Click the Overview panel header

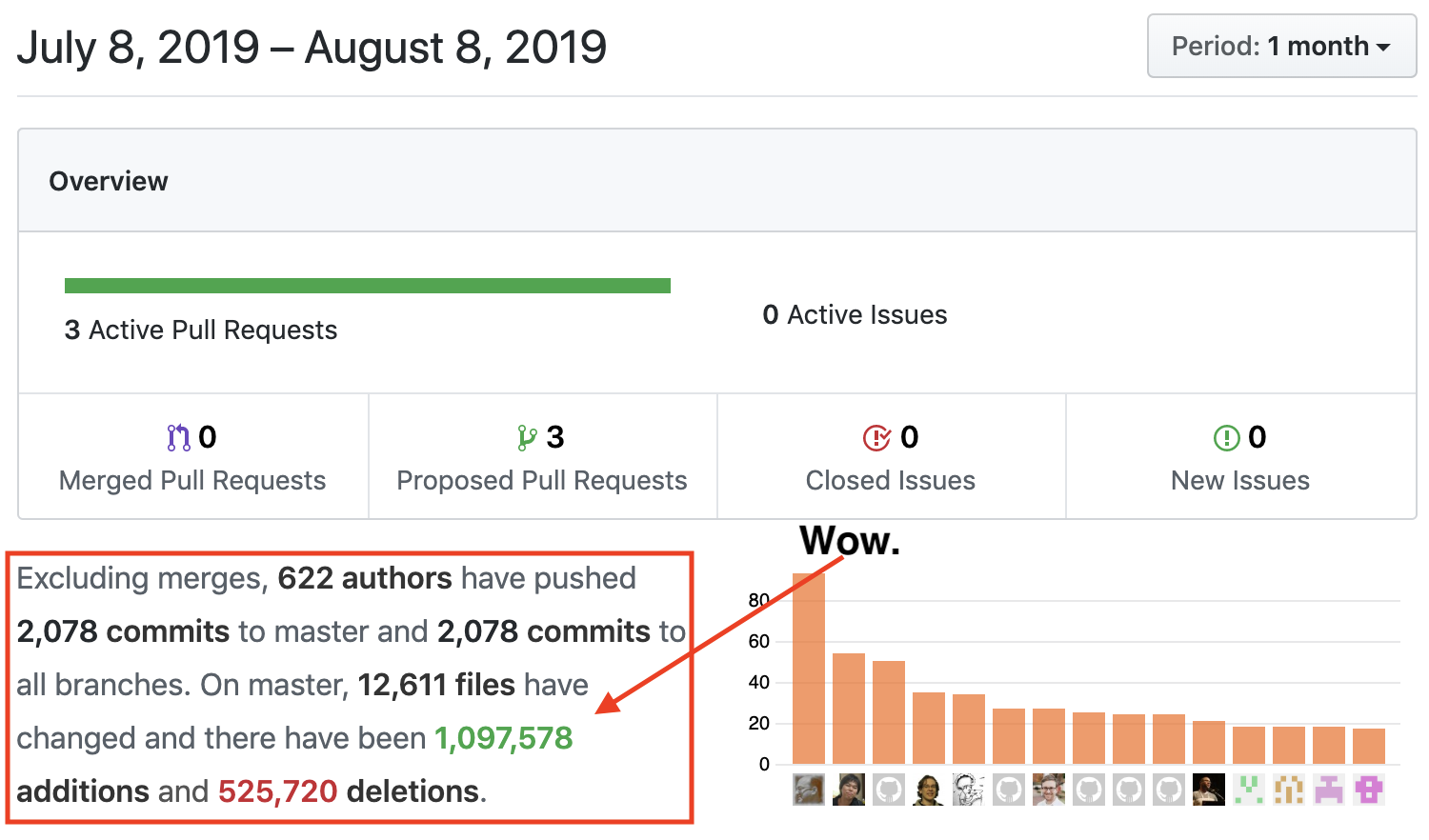tap(108, 181)
